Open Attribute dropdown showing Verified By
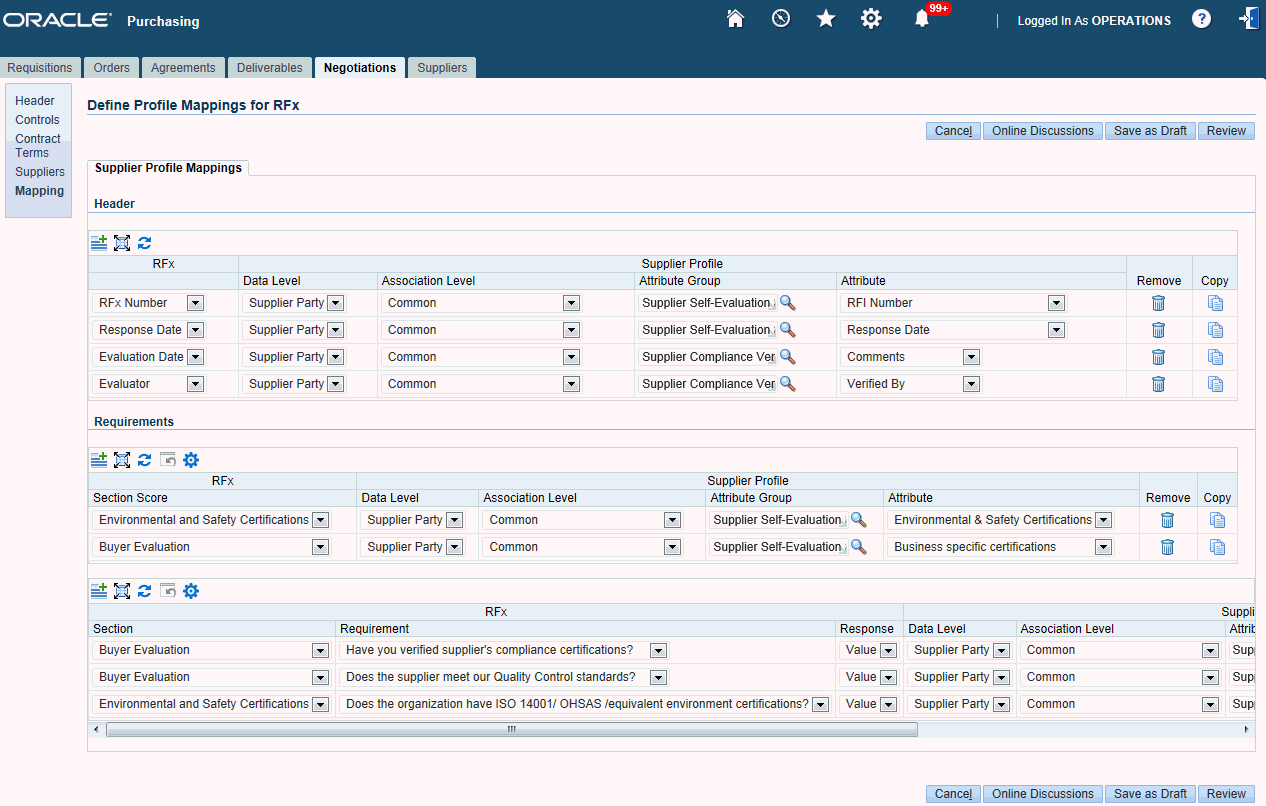The height and width of the screenshot is (806, 1266). coord(969,384)
